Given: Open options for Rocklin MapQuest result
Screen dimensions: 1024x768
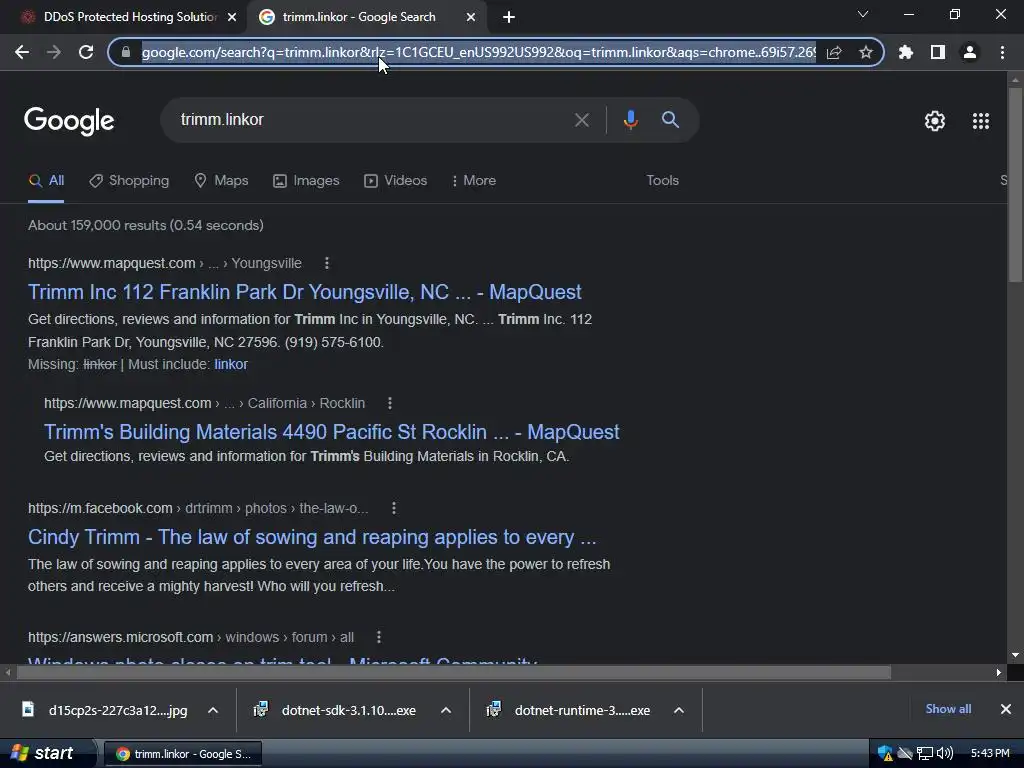Looking at the screenshot, I should (x=390, y=403).
